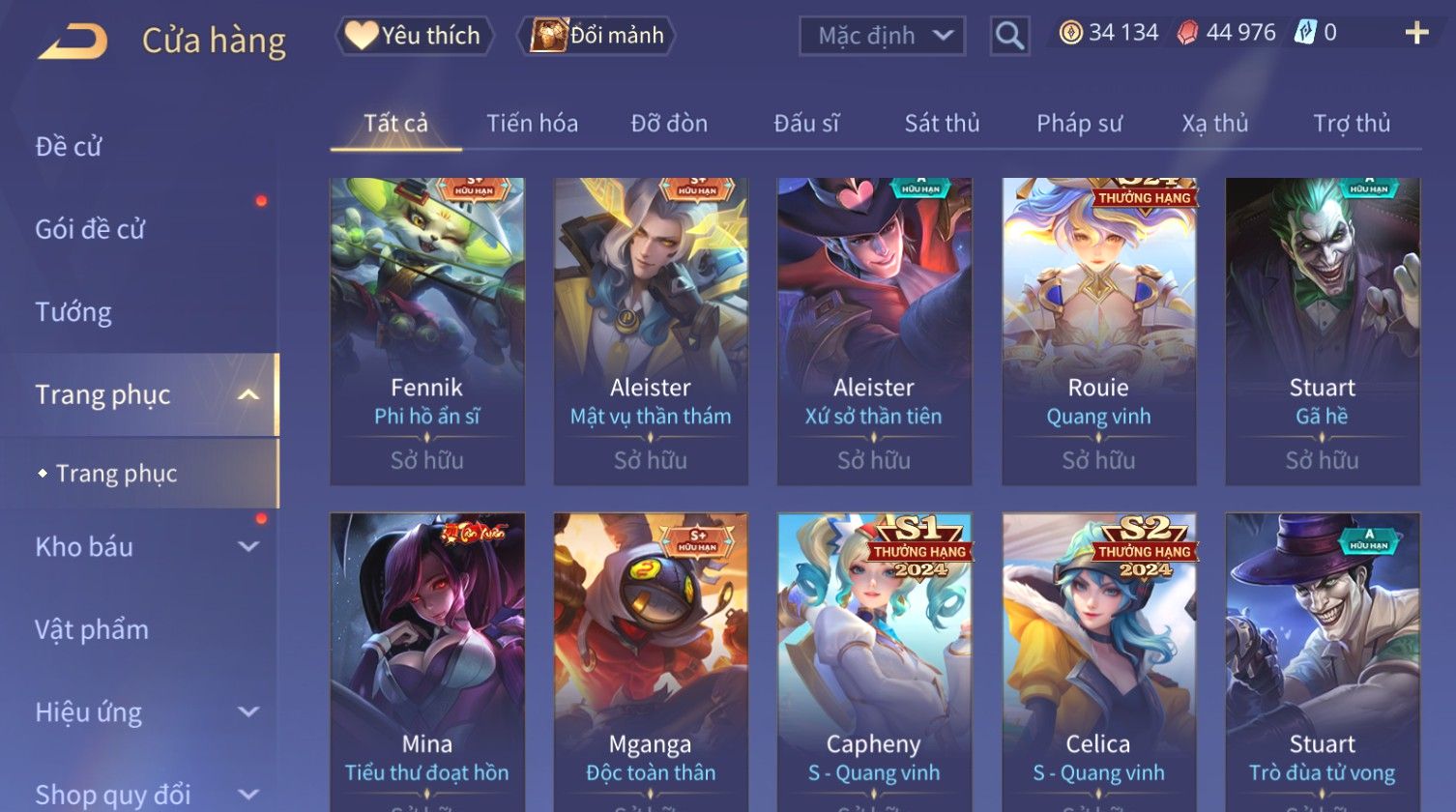This screenshot has width=1456, height=812.
Task: Open Yêu thích heart favorites
Action: click(414, 36)
